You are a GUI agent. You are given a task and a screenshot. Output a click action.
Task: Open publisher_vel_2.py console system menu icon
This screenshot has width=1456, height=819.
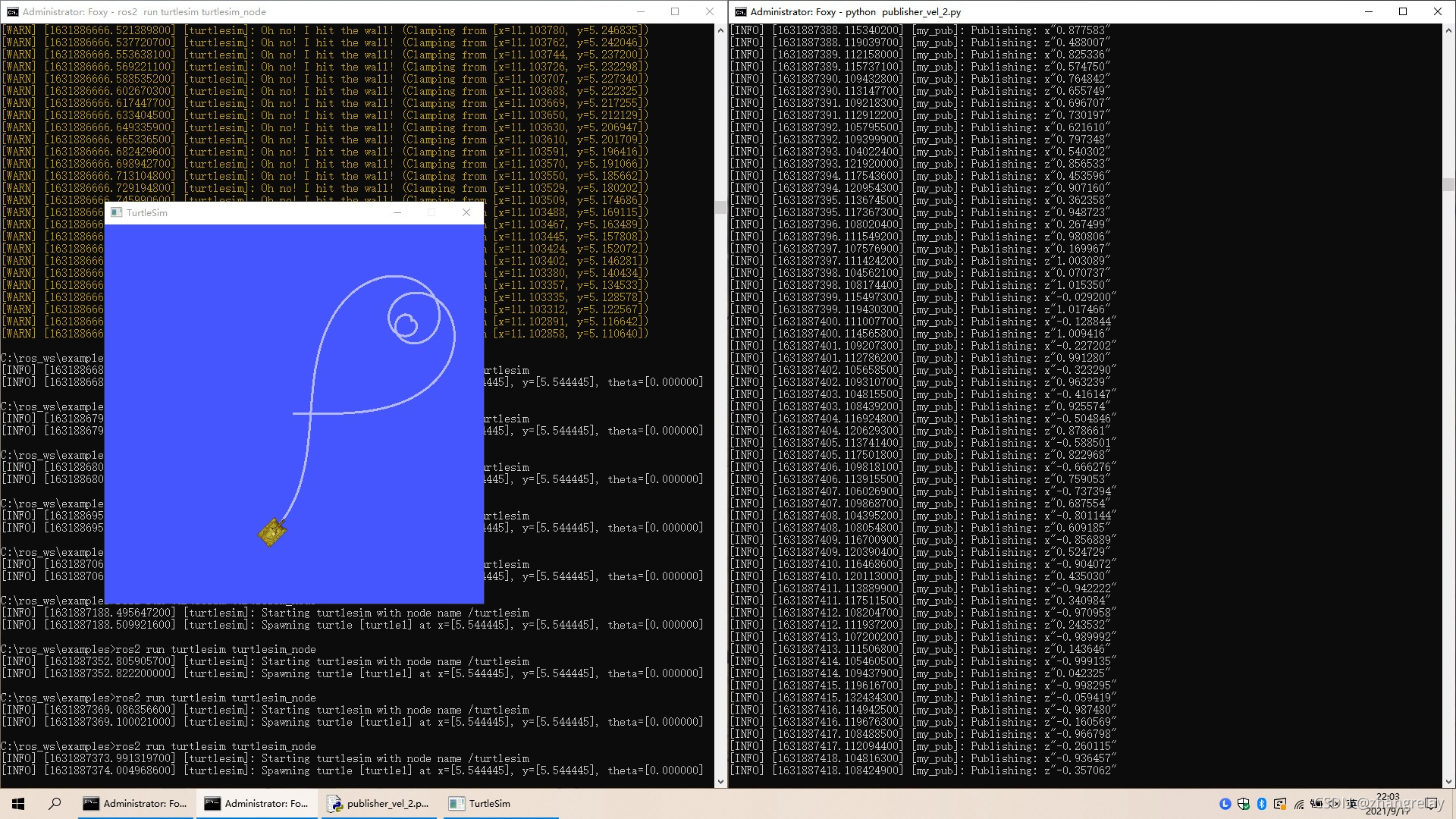click(x=740, y=11)
